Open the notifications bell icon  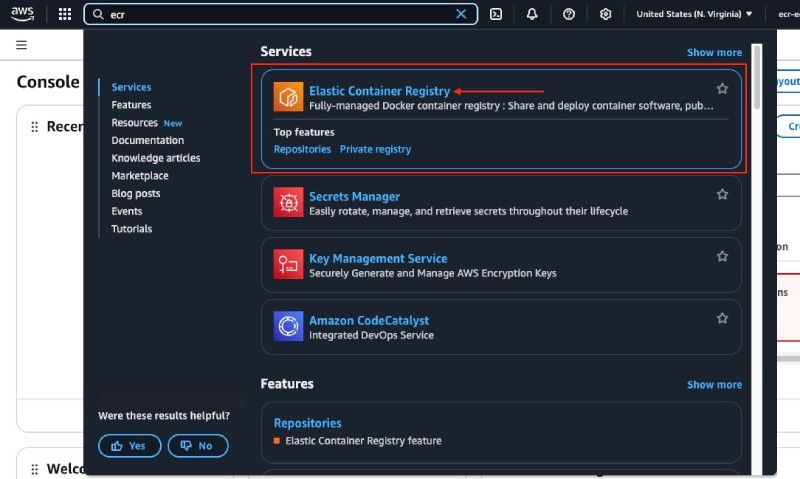(532, 14)
